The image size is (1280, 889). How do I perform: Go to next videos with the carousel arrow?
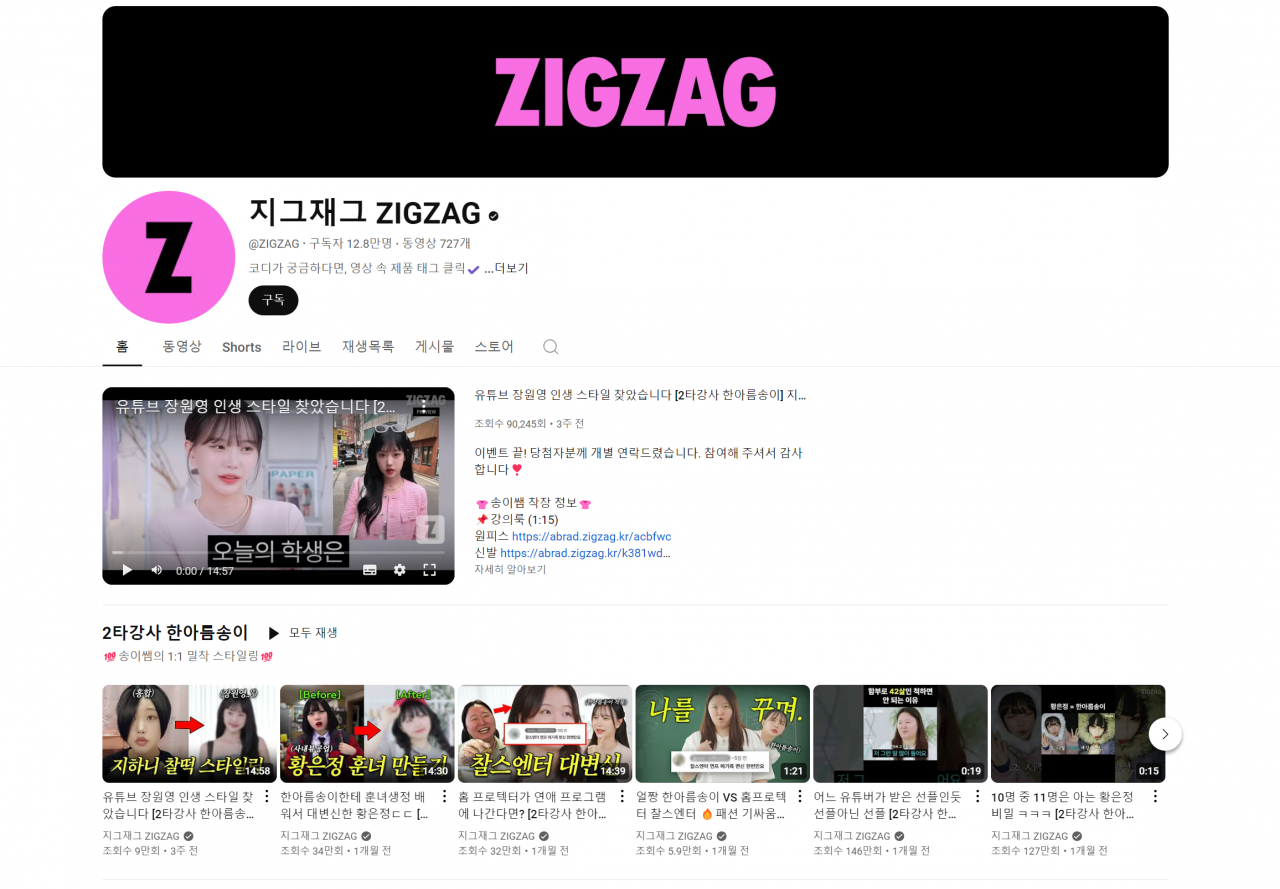(x=1165, y=734)
